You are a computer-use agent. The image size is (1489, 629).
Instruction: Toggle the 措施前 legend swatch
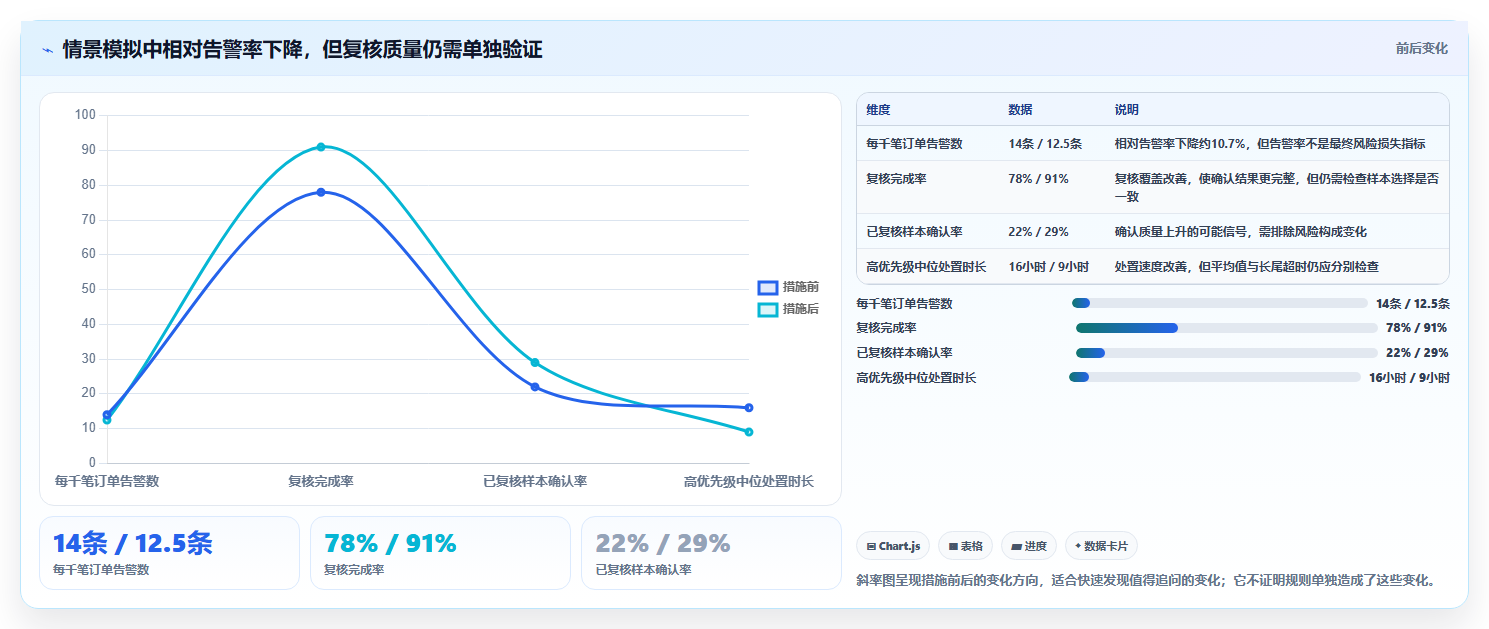click(767, 287)
